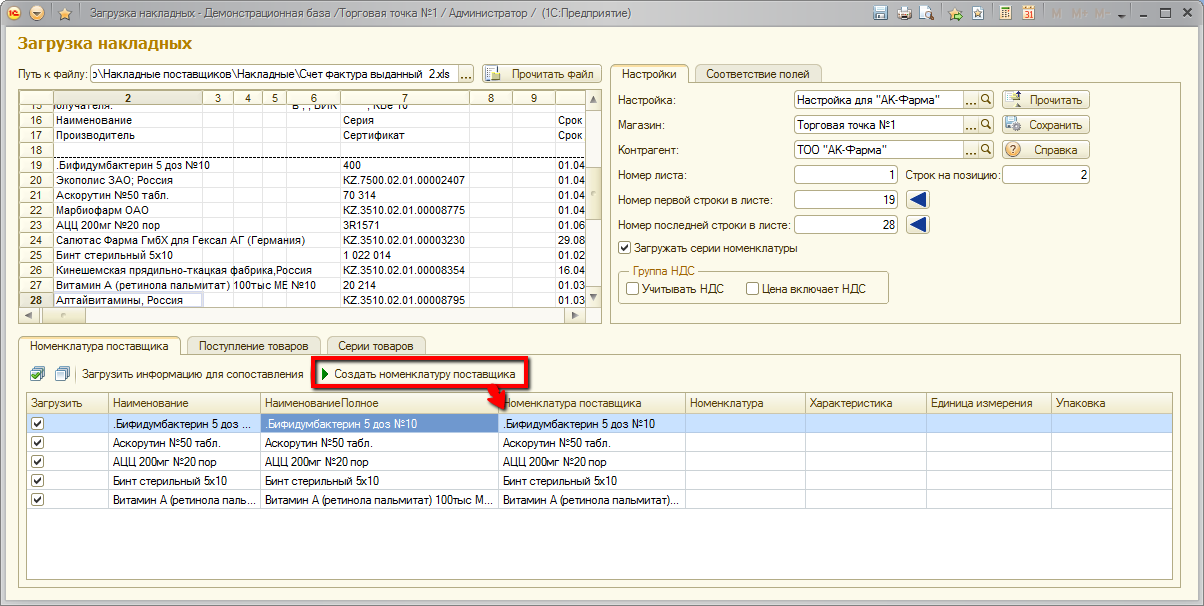Click the save icon in title bar
The width and height of the screenshot is (1204, 606).
pos(881,14)
